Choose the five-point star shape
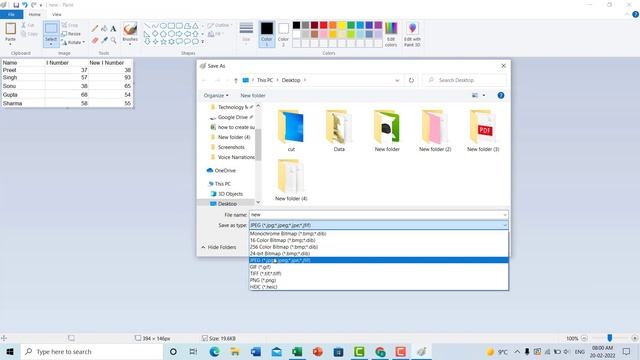 [x=163, y=42]
